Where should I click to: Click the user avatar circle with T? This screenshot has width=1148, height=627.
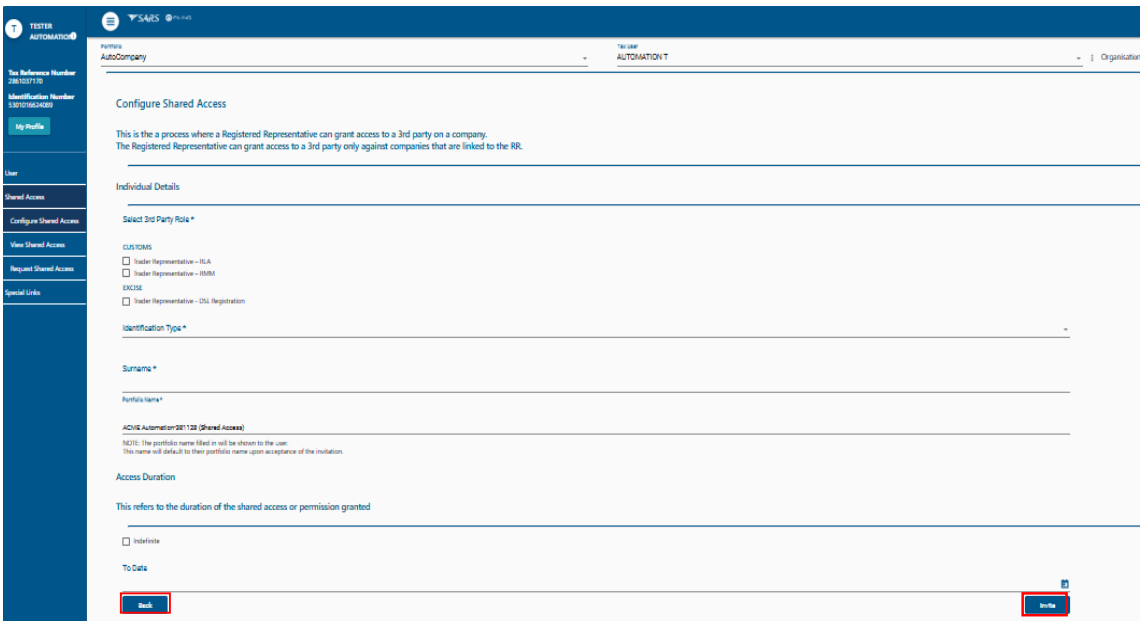15,29
